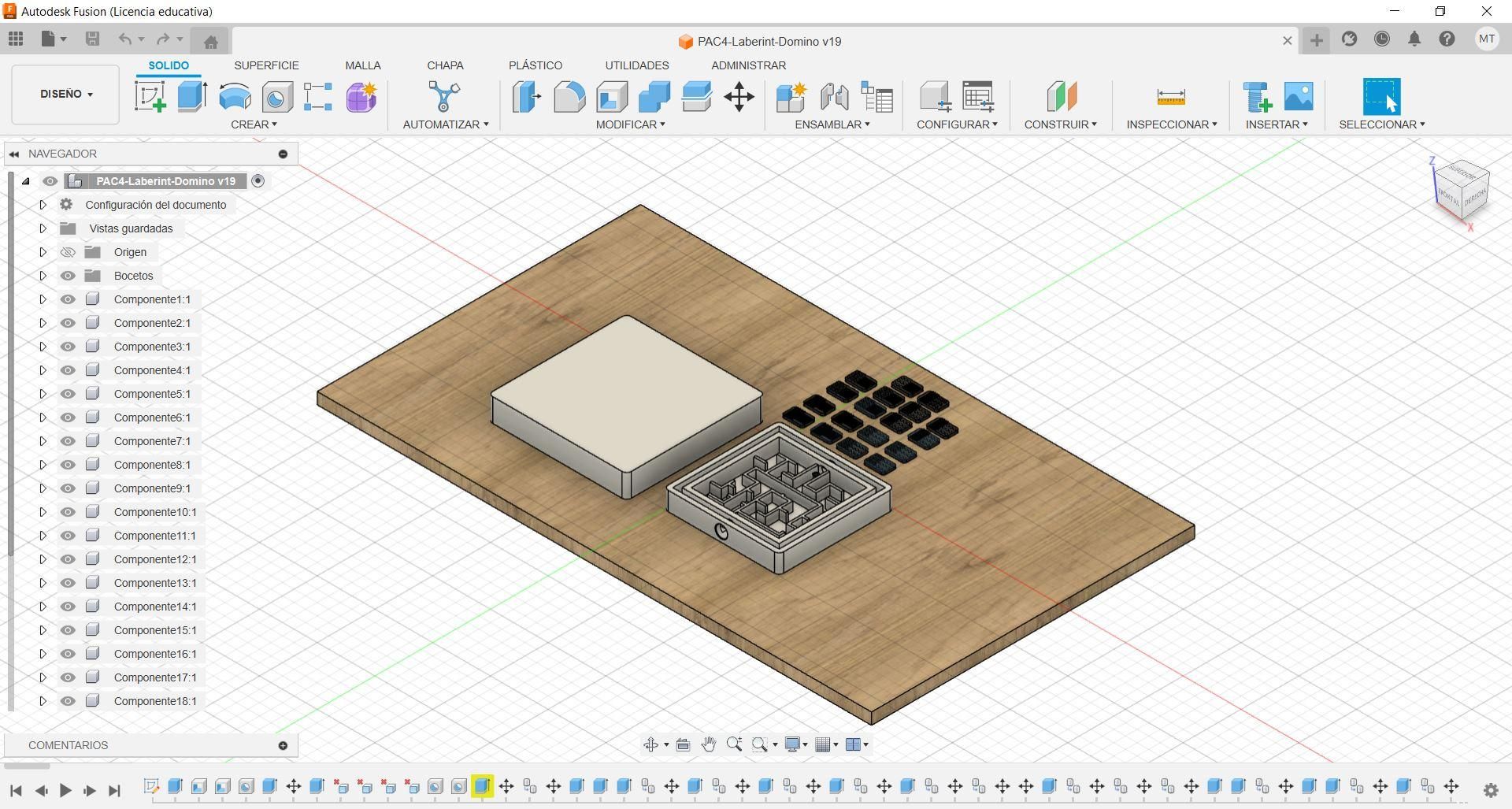The image size is (1512, 809).
Task: Switch to the MALLA tab
Action: [363, 65]
